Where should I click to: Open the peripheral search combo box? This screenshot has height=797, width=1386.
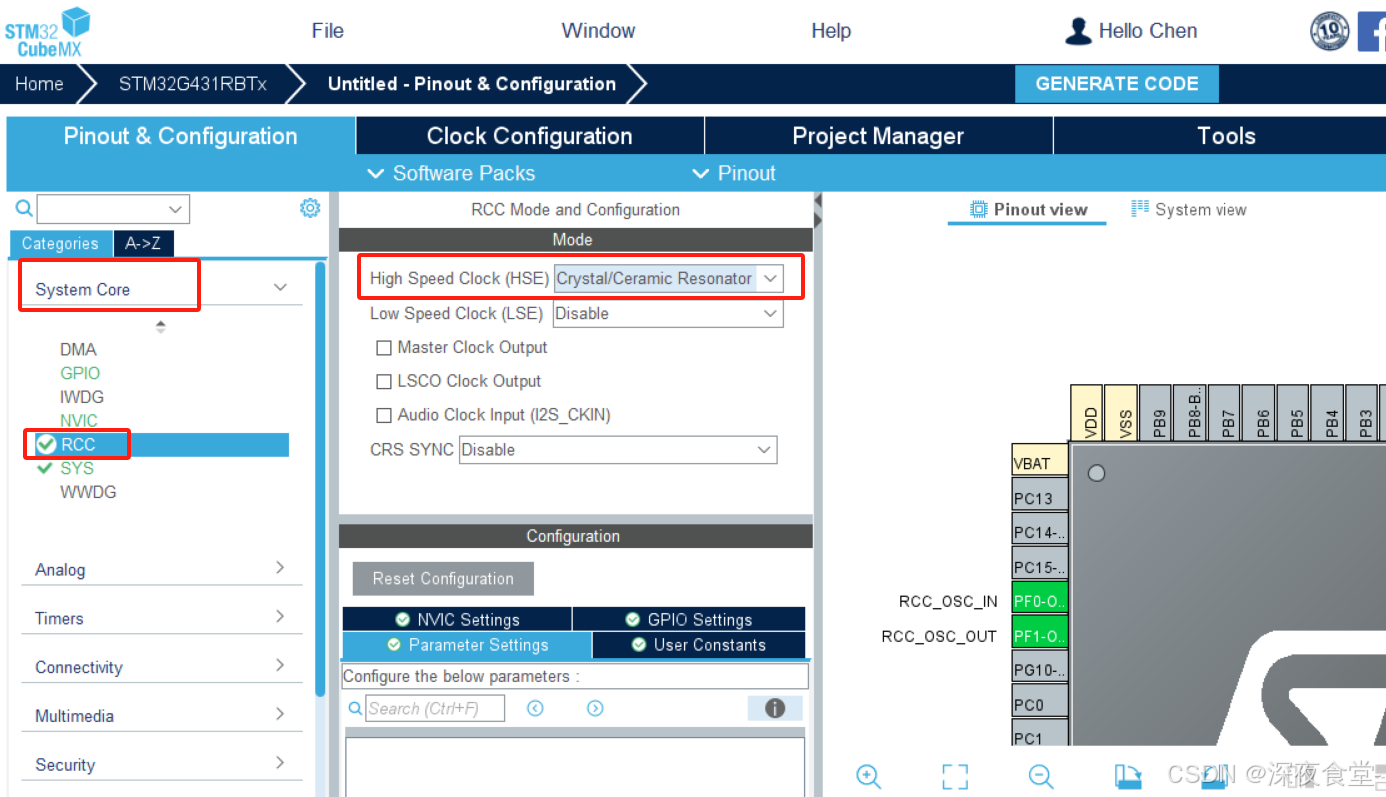[113, 209]
